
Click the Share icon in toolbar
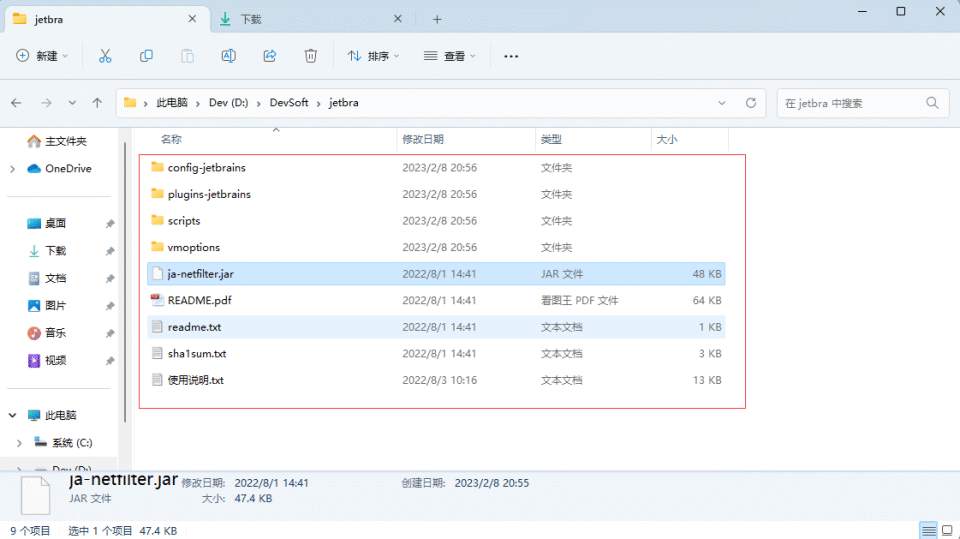[x=269, y=56]
